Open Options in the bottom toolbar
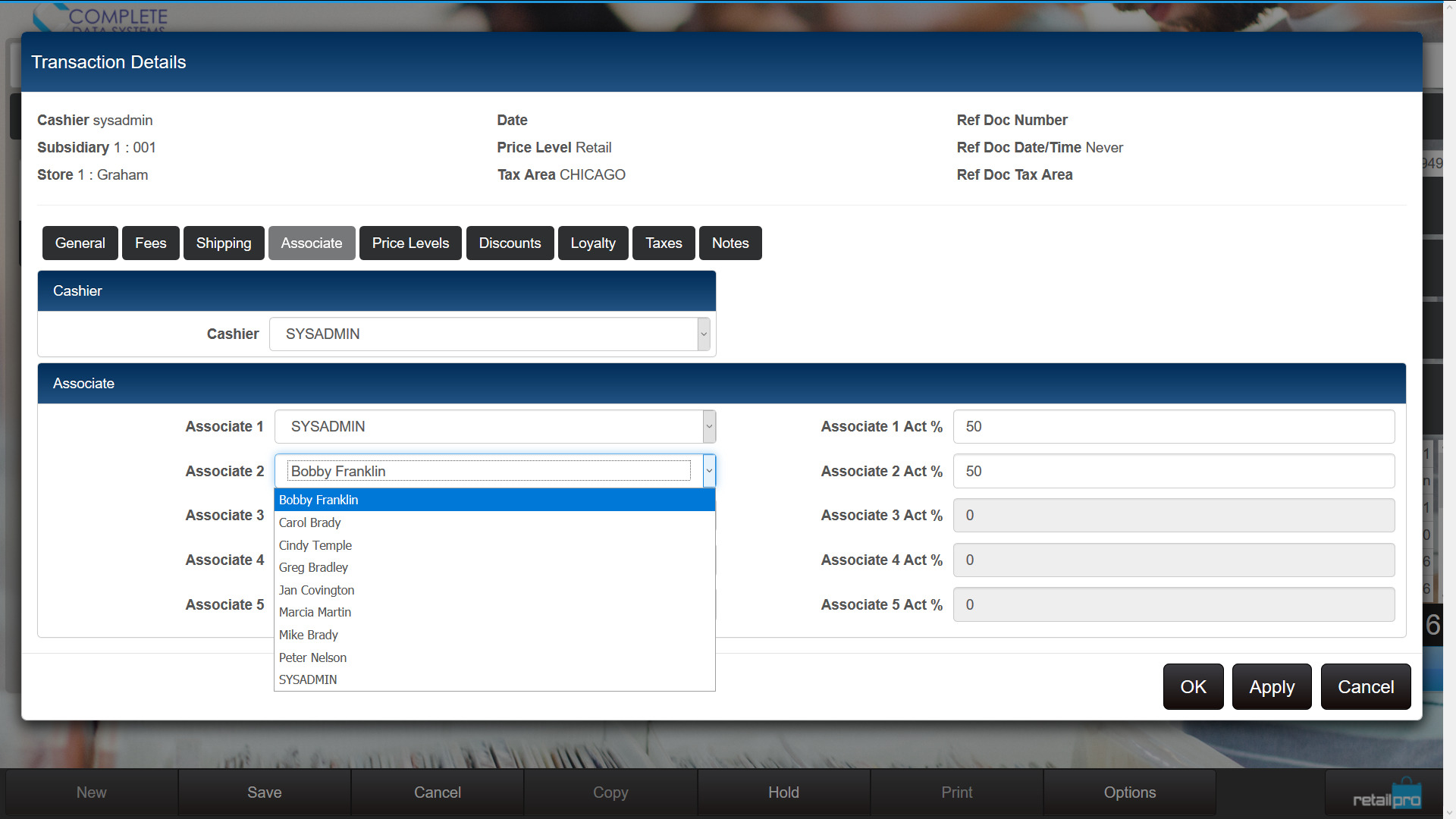Screen dimensions: 1456x819 1129,792
